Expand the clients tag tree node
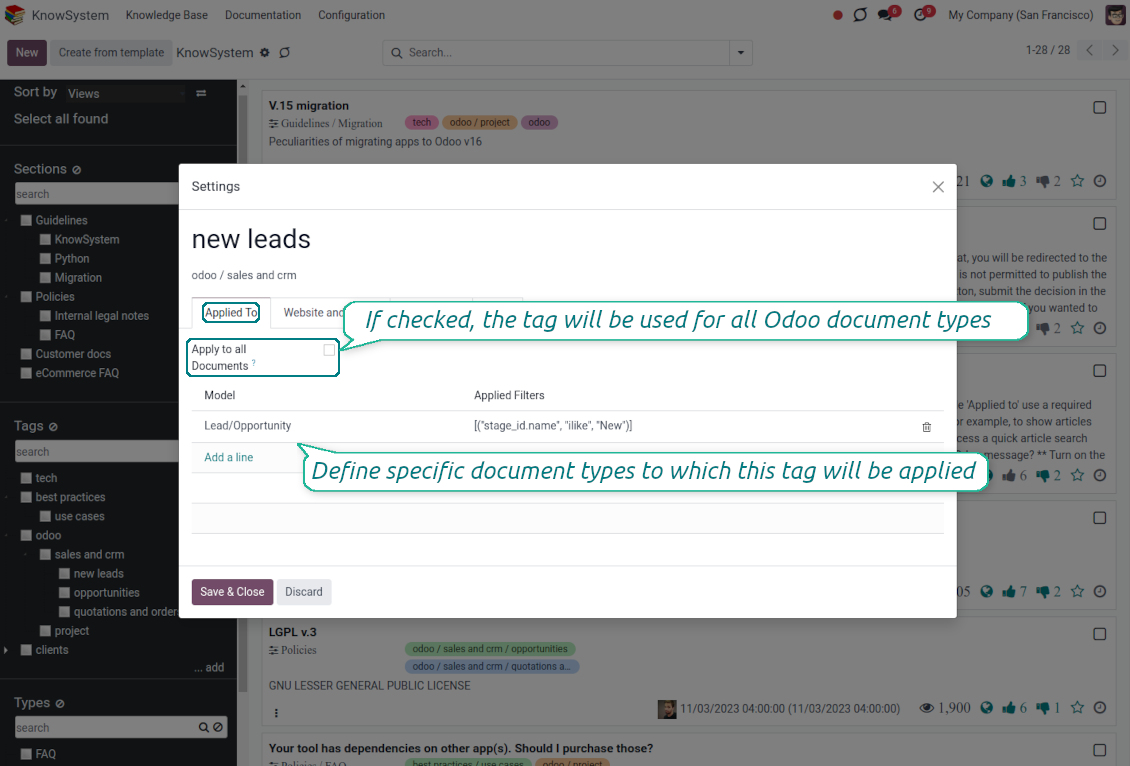Viewport: 1130px width, 766px height. pyautogui.click(x=7, y=650)
